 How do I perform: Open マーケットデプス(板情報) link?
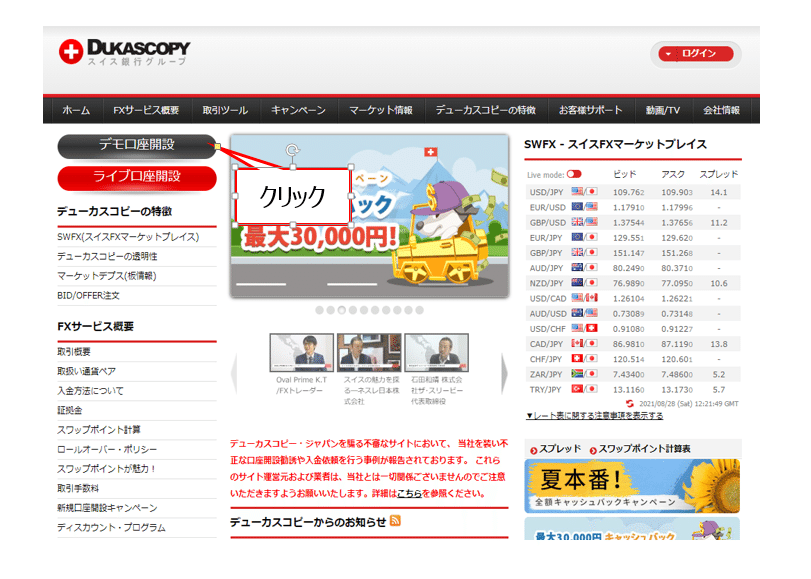coord(107,276)
